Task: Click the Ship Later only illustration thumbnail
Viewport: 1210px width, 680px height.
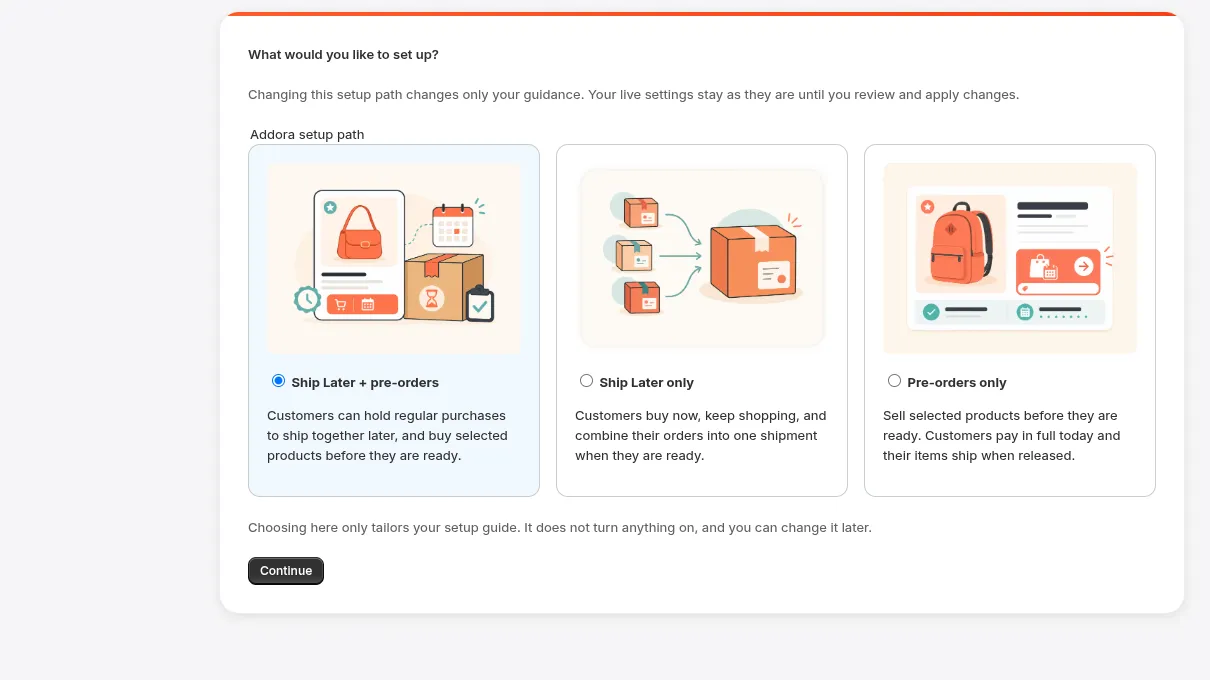Action: (x=702, y=258)
